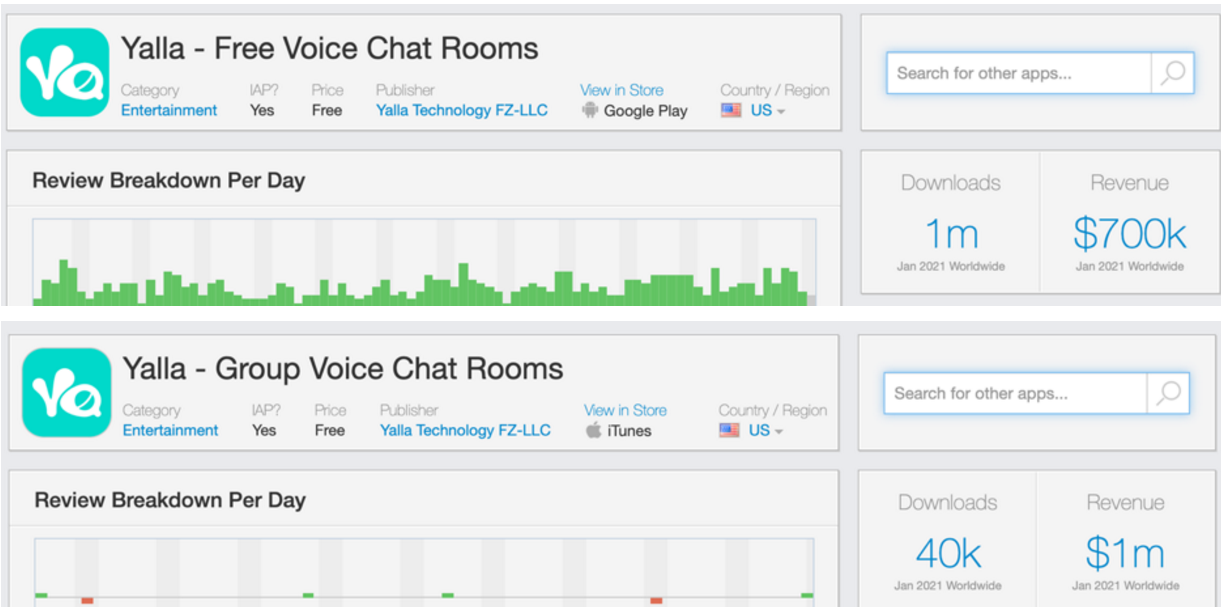Image resolution: width=1221 pixels, height=607 pixels.
Task: Click search magnifier button in bottom panel
Action: tap(1169, 393)
